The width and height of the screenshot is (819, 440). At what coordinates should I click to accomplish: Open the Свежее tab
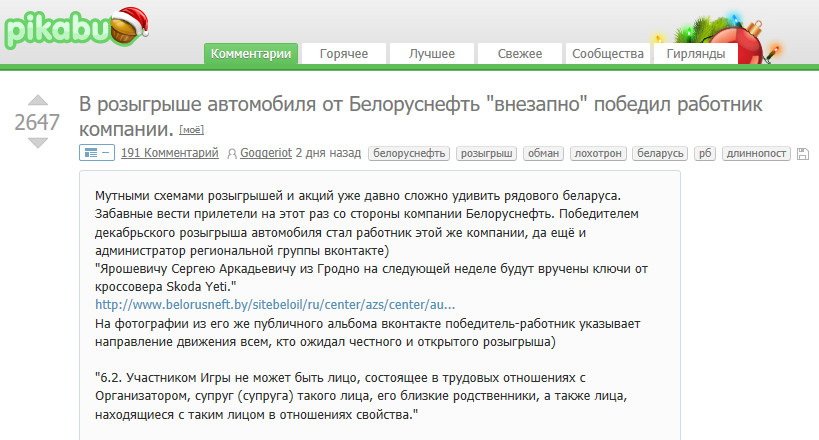point(520,53)
